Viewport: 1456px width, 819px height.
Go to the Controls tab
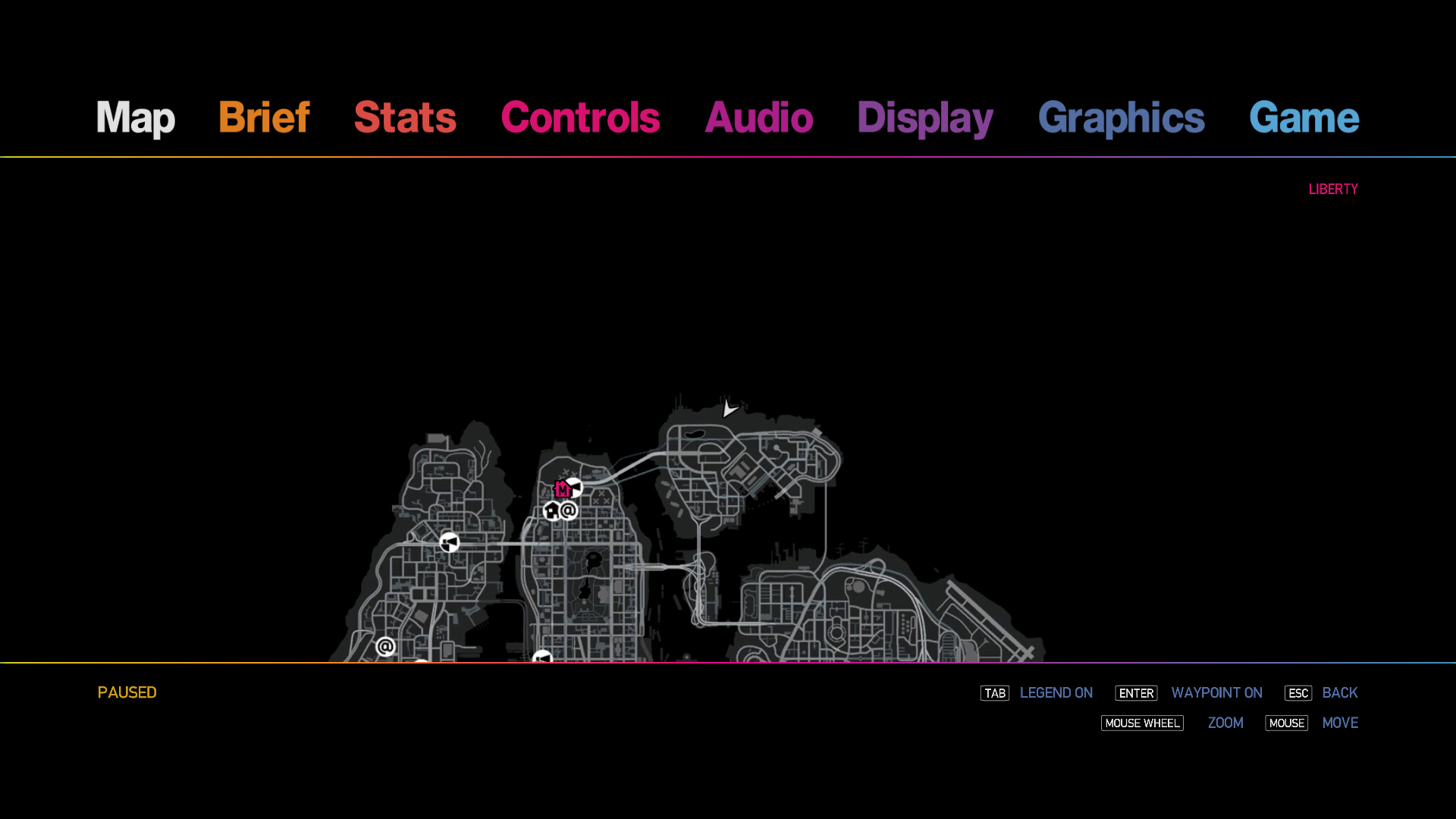click(x=580, y=118)
